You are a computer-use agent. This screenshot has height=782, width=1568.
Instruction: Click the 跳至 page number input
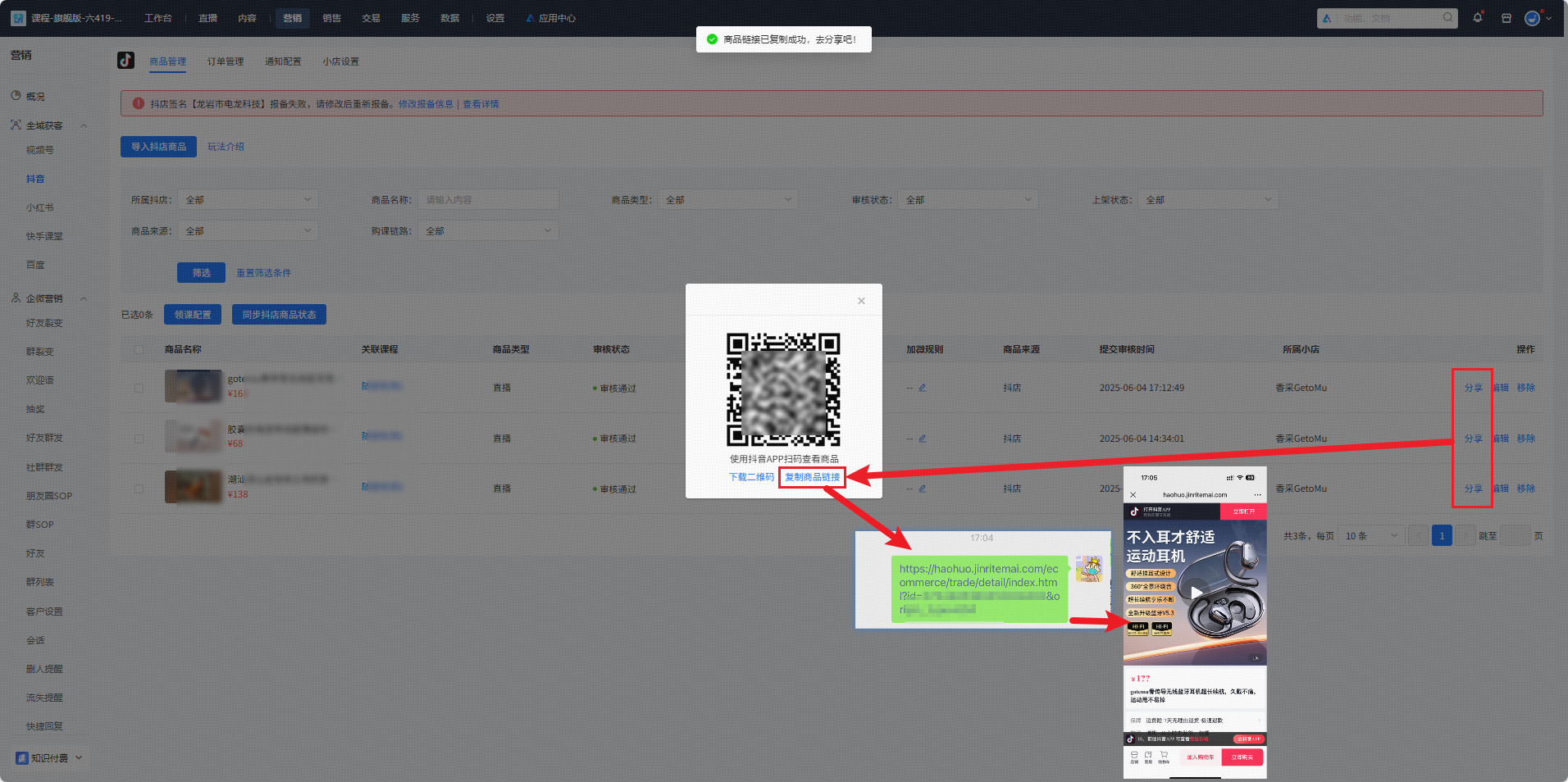click(x=1516, y=536)
